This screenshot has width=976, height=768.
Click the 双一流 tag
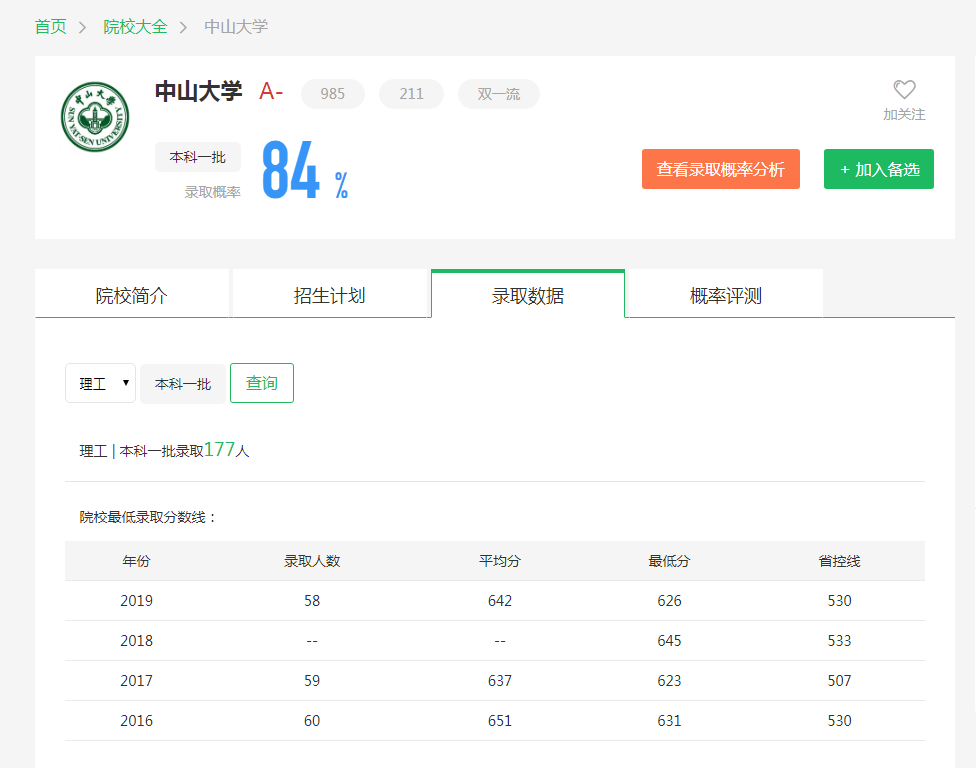click(499, 94)
